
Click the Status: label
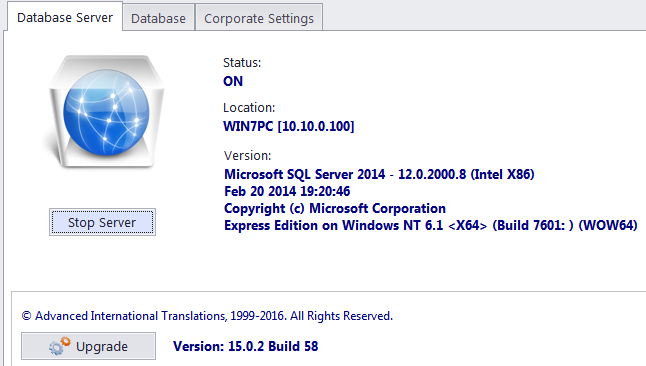pyautogui.click(x=242, y=63)
